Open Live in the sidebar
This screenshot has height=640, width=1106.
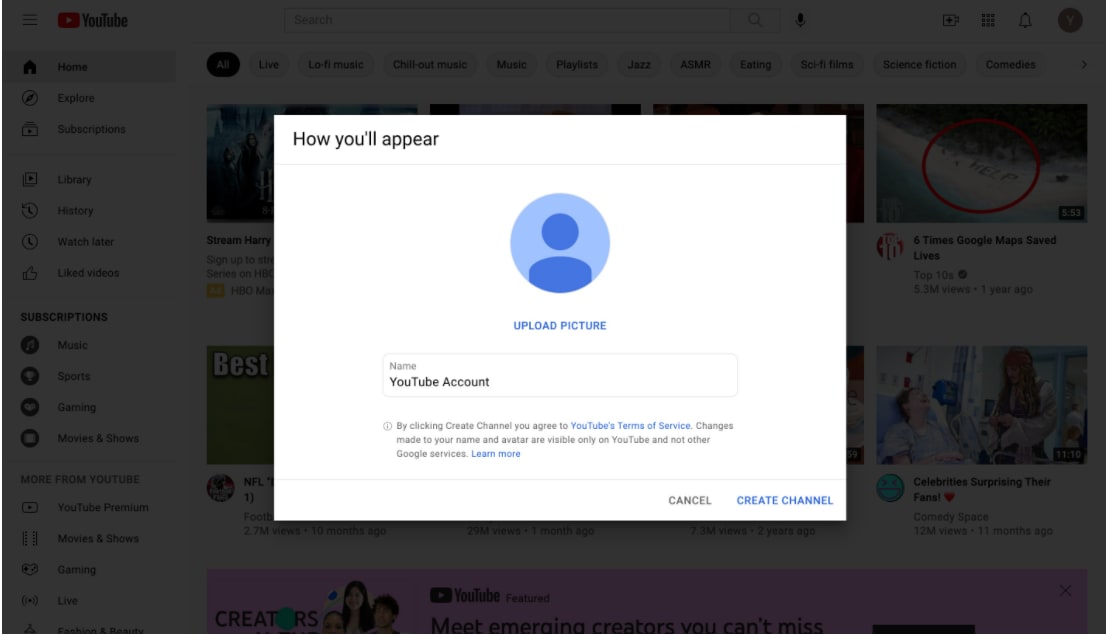[92, 600]
